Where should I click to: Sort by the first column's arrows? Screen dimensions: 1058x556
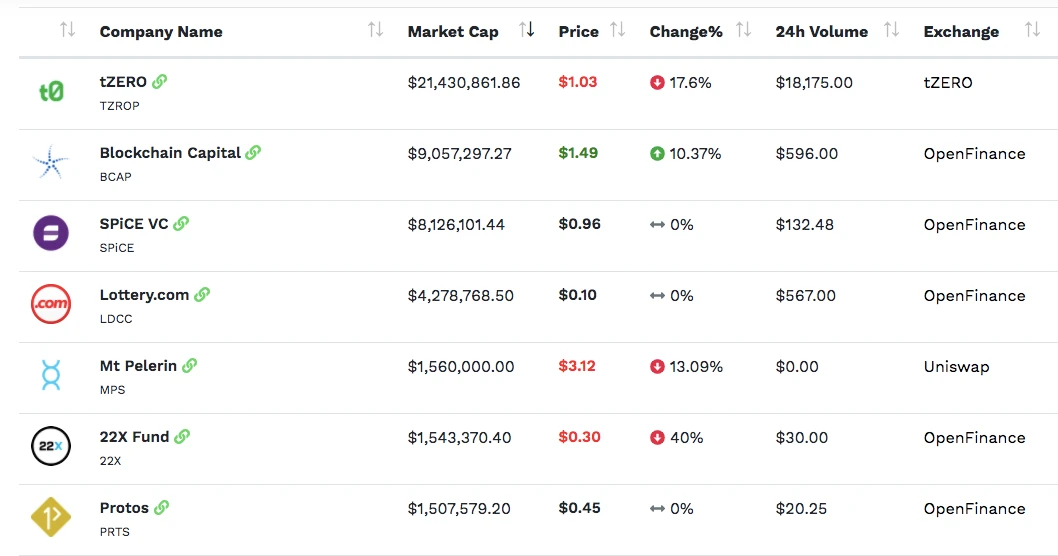(x=67, y=30)
